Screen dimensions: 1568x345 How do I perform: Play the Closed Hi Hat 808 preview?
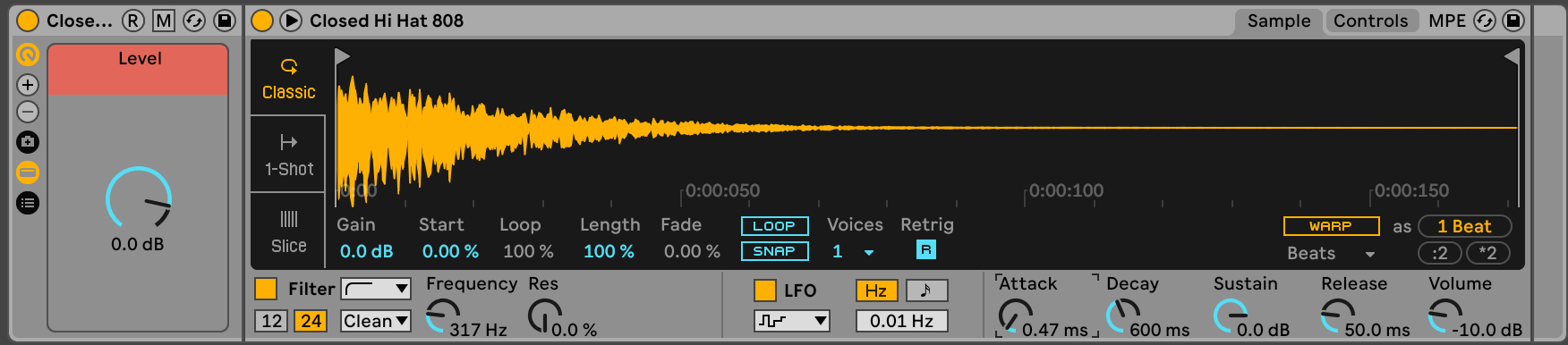coord(291,21)
